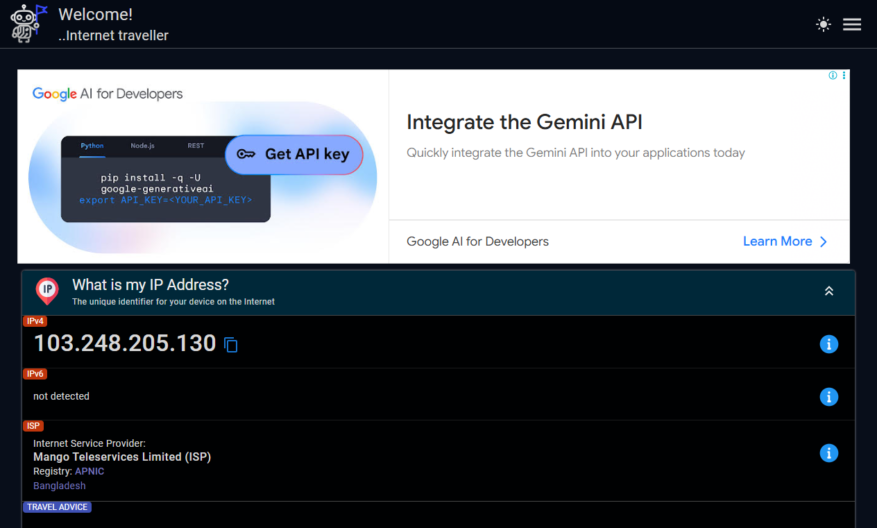Click the What is my IP Address? heading
The image size is (877, 528).
click(x=150, y=285)
